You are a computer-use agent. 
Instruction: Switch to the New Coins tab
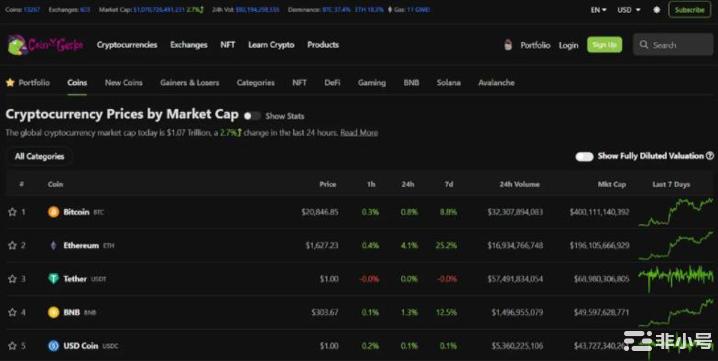[124, 82]
